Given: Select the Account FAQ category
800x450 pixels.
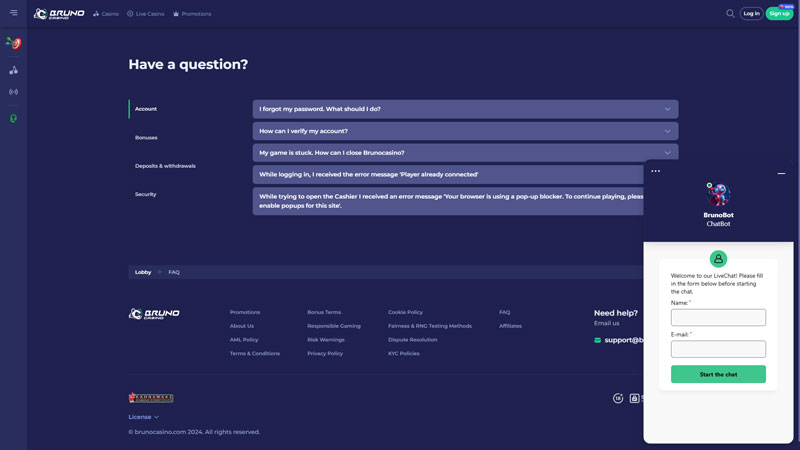Looking at the screenshot, I should point(146,109).
